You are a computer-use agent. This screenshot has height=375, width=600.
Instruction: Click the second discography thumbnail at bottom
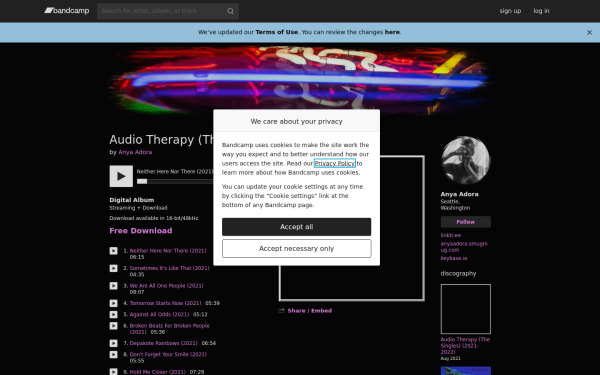point(466,370)
